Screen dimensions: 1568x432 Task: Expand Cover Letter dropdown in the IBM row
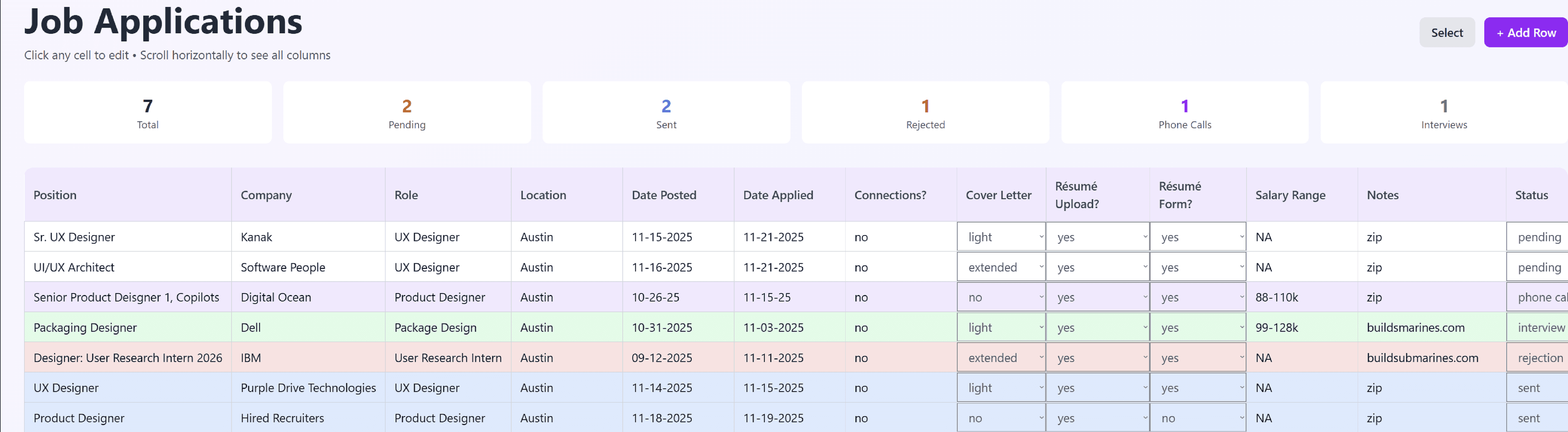click(x=1000, y=358)
